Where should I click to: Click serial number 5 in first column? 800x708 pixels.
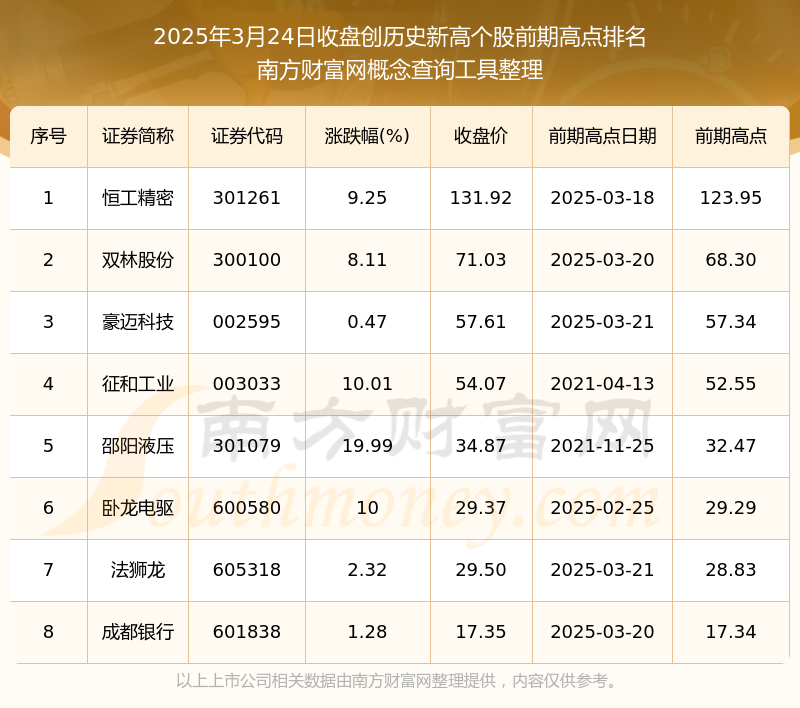(x=48, y=446)
